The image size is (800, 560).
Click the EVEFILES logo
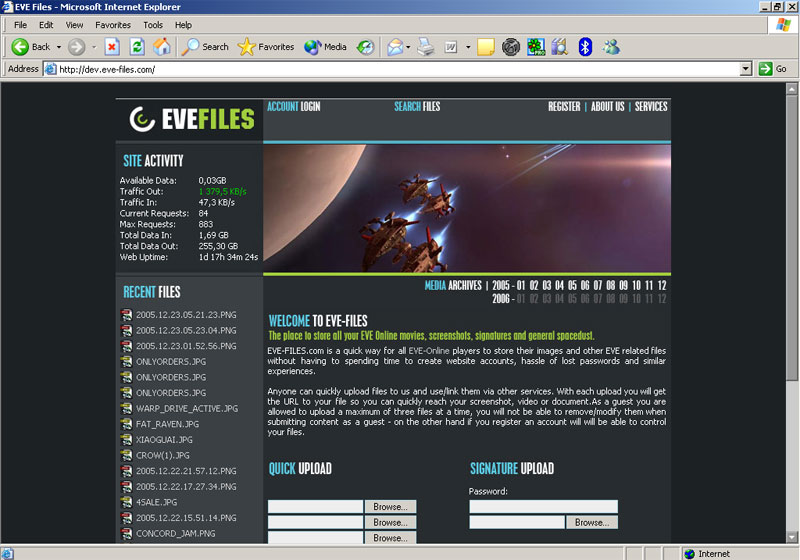tap(192, 119)
